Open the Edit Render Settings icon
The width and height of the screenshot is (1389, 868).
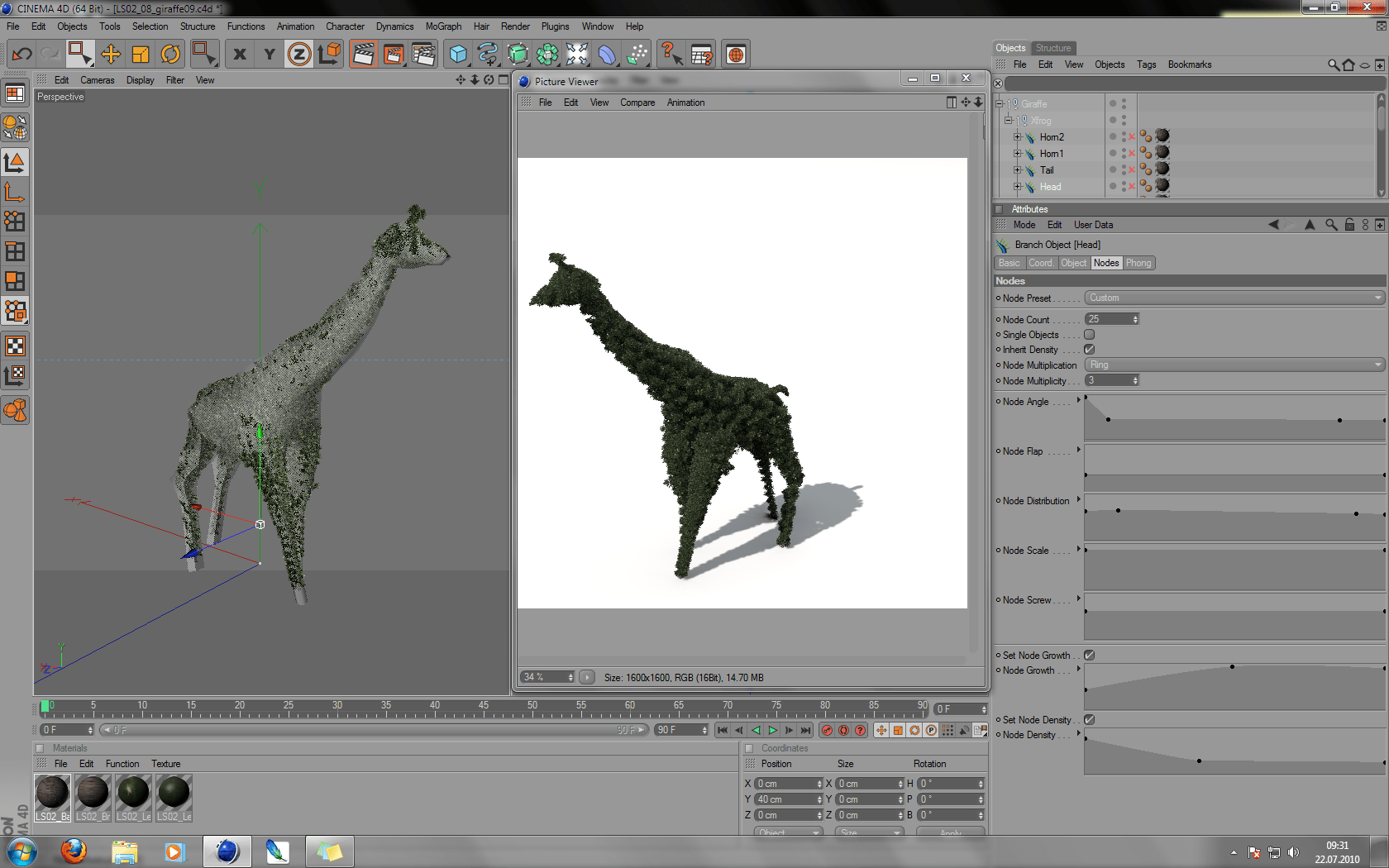coord(423,54)
